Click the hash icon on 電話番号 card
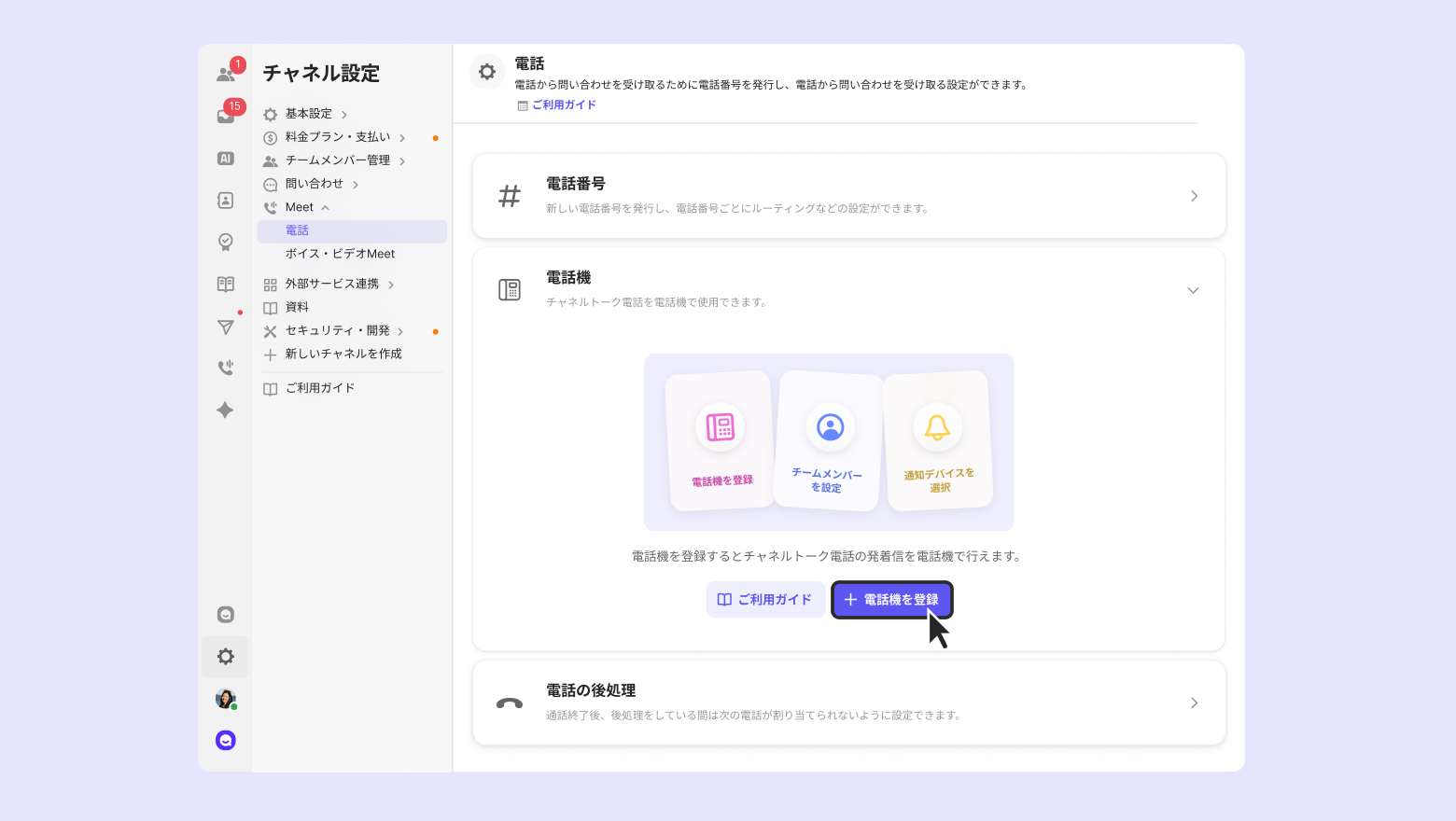 [x=510, y=196]
